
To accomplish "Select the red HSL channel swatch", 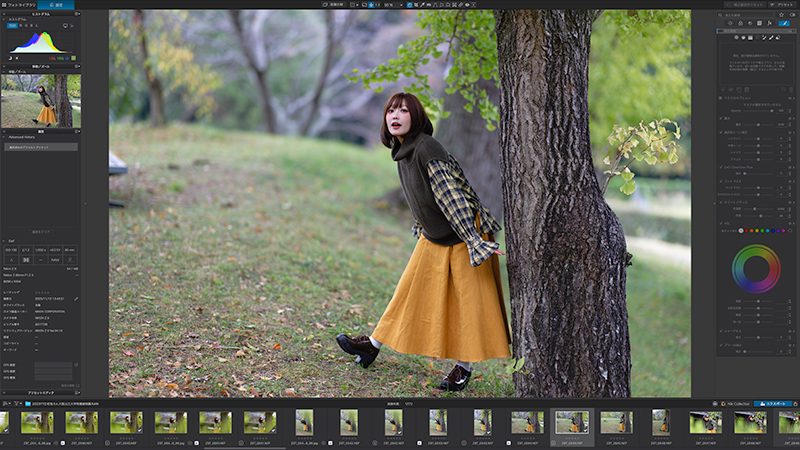I will point(746,231).
